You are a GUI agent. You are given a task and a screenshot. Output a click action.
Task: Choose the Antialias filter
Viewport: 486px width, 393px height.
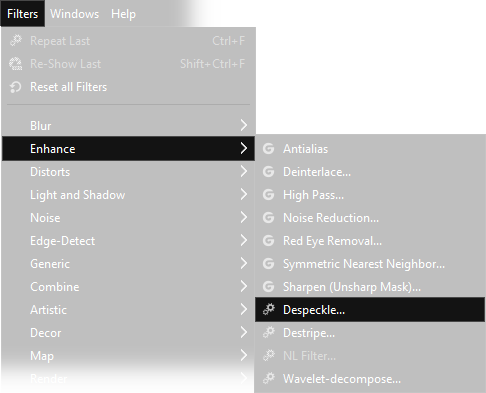tap(370, 149)
